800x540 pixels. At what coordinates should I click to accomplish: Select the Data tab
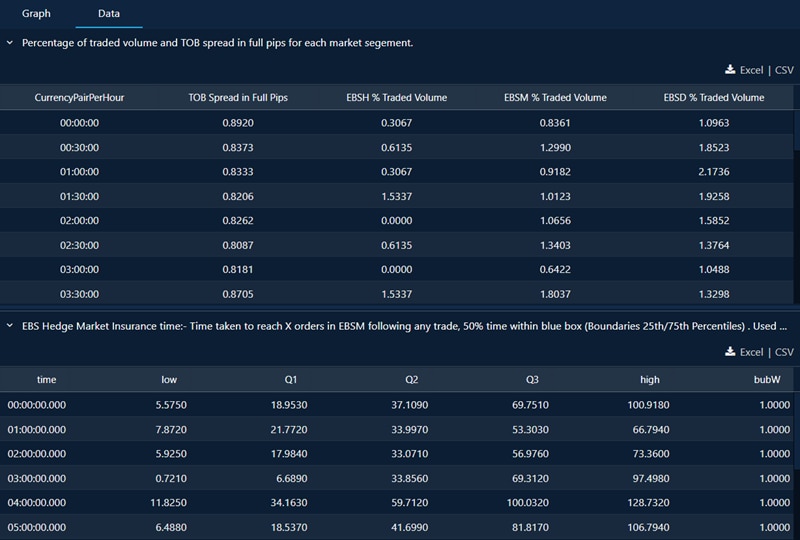109,14
